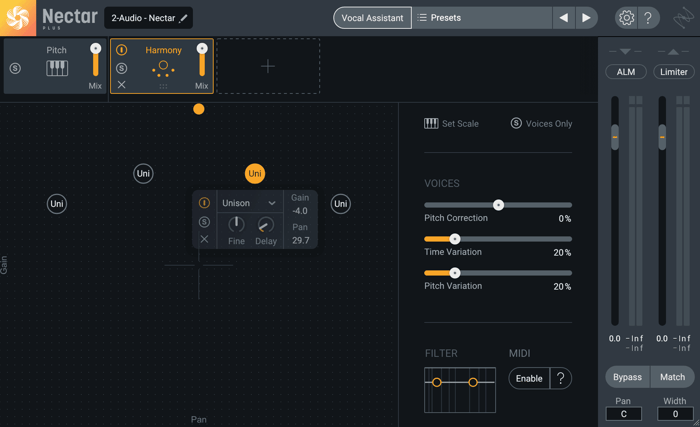Click the Time Variation 20% value
This screenshot has height=427, width=700.
pos(562,252)
